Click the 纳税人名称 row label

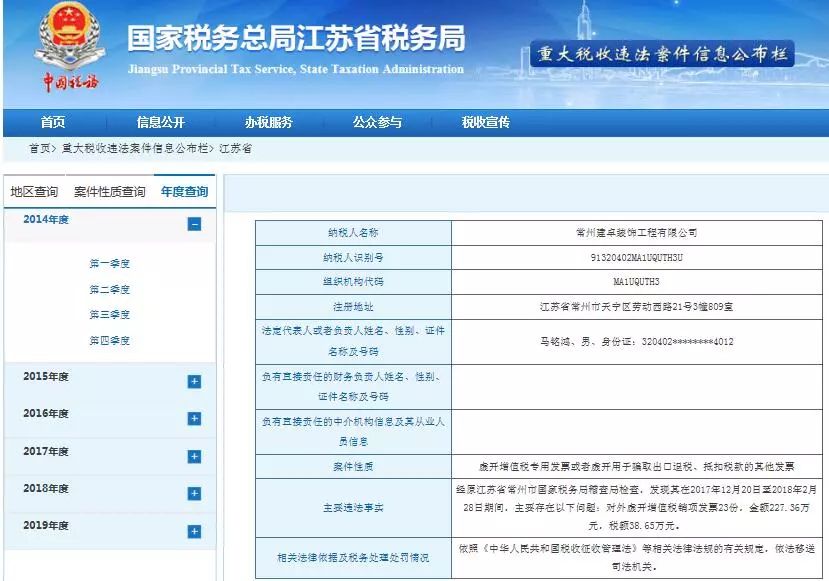tap(353, 233)
